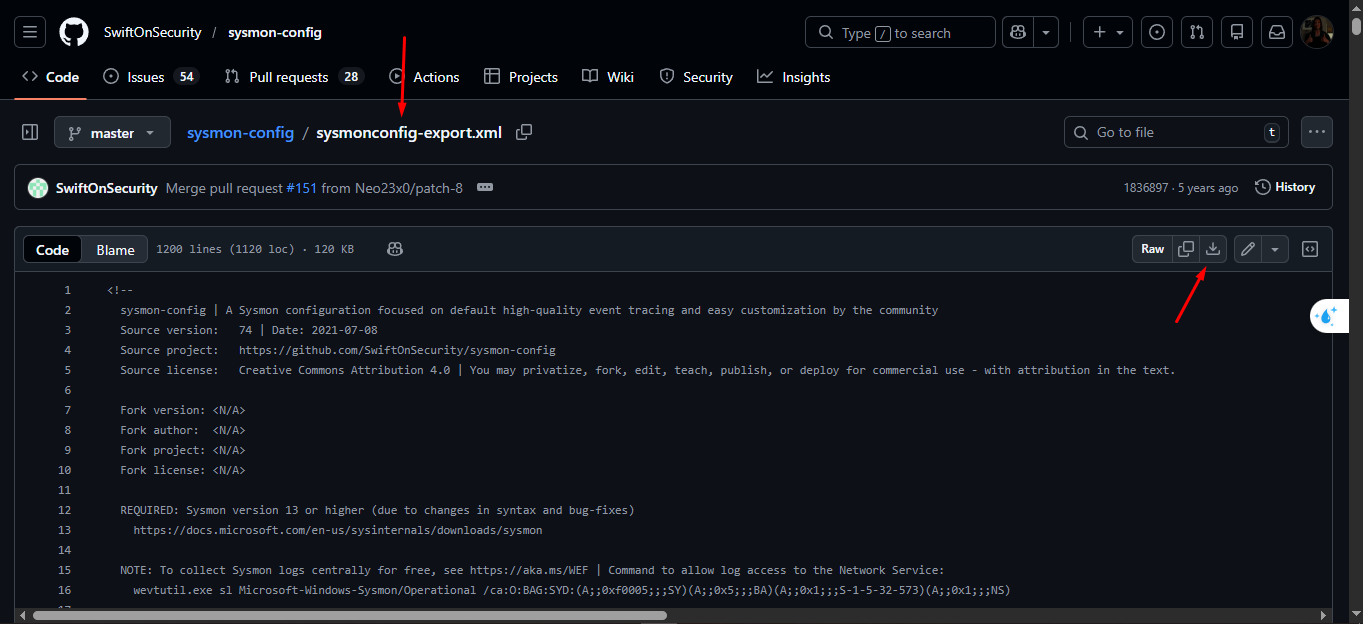
Task: Expand the commit message with the ellipsis
Action: coord(485,187)
